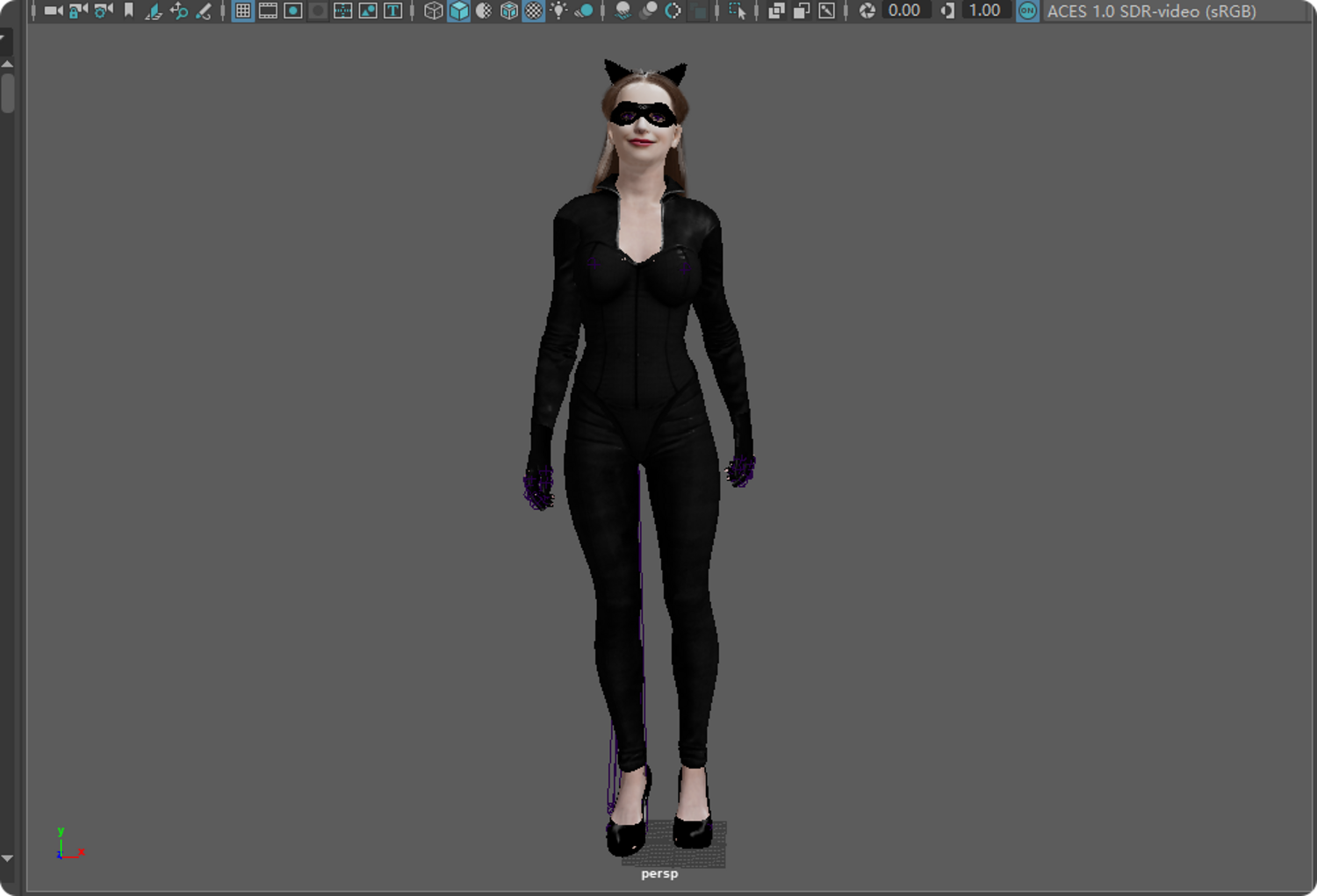Viewport: 1317px width, 896px height.
Task: Toggle Wireframe on Shaded icon
Action: point(509,11)
